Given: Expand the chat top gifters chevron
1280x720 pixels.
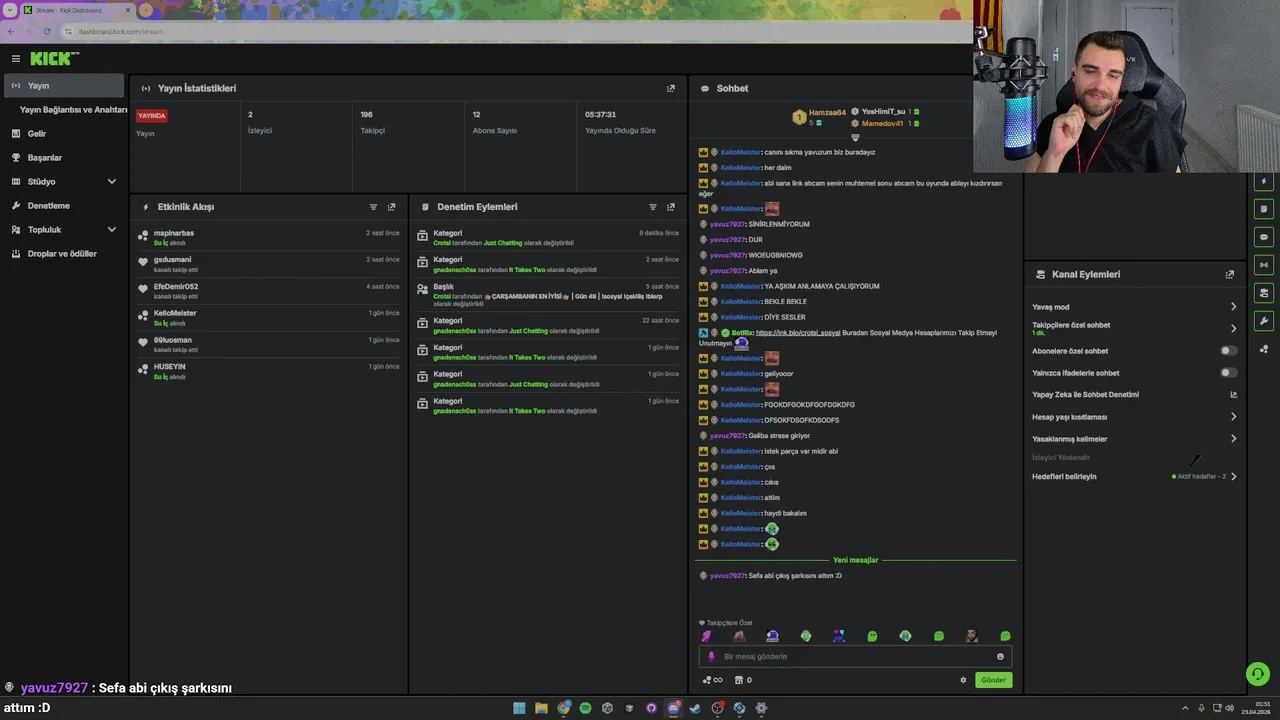Looking at the screenshot, I should pos(855,137).
